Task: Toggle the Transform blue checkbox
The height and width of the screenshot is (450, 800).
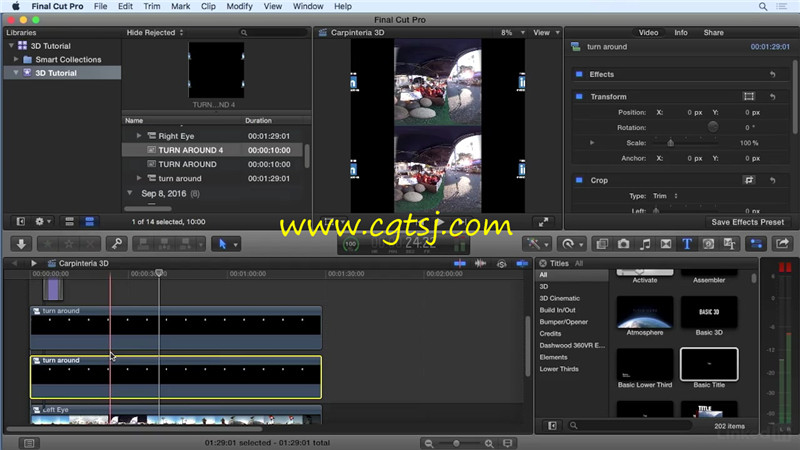Action: pos(579,96)
